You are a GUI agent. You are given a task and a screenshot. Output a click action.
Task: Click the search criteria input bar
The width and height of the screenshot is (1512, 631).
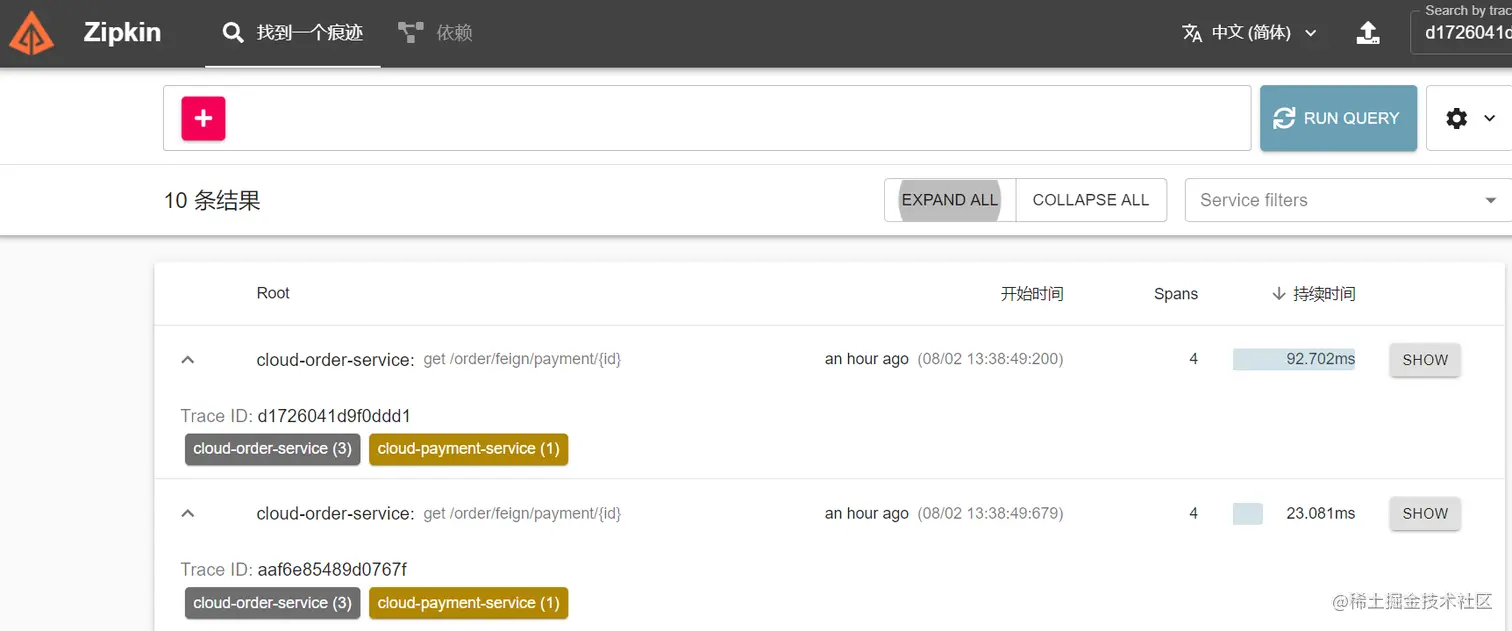pyautogui.click(x=707, y=118)
